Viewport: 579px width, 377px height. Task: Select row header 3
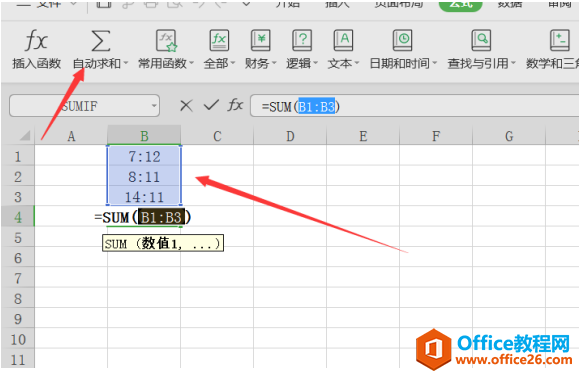[x=18, y=197]
